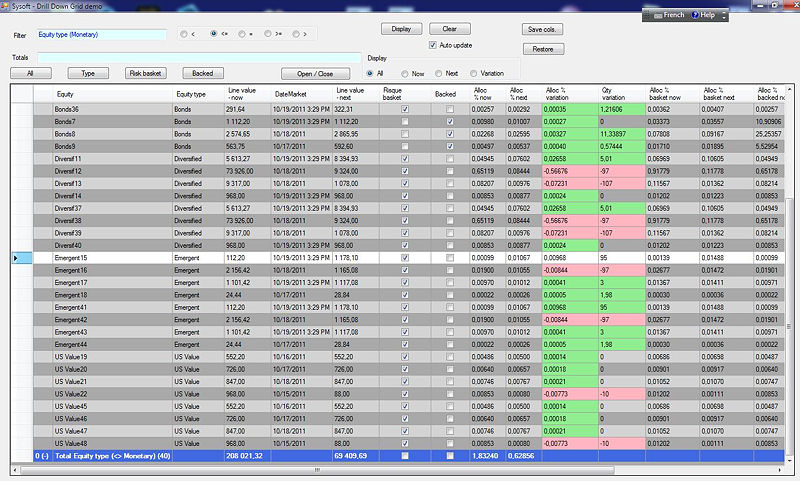Screen dimensions: 800x481
Task: Switch language with the French toolbar item
Action: 668,15
